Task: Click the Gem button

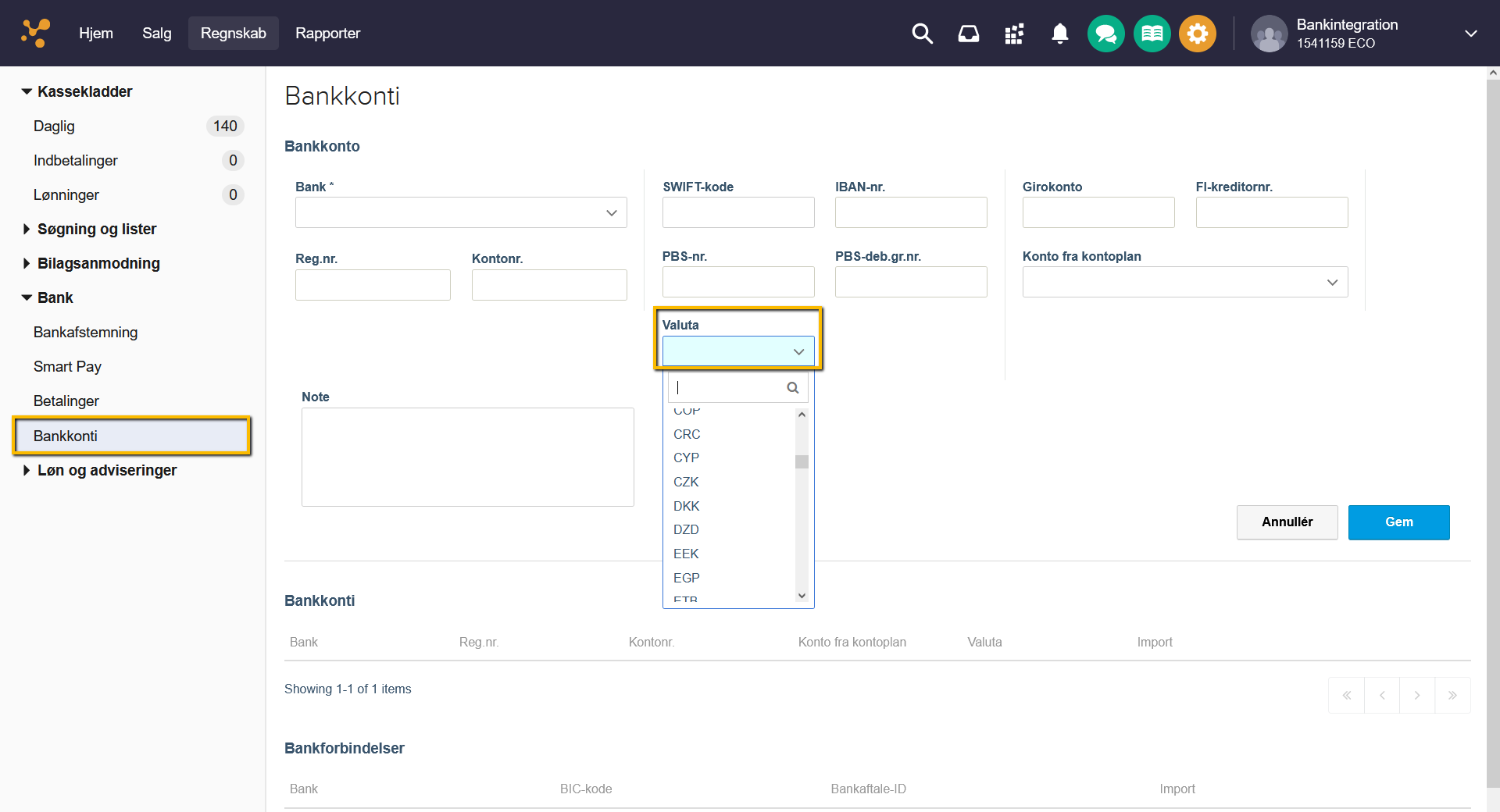Action: coord(1398,522)
